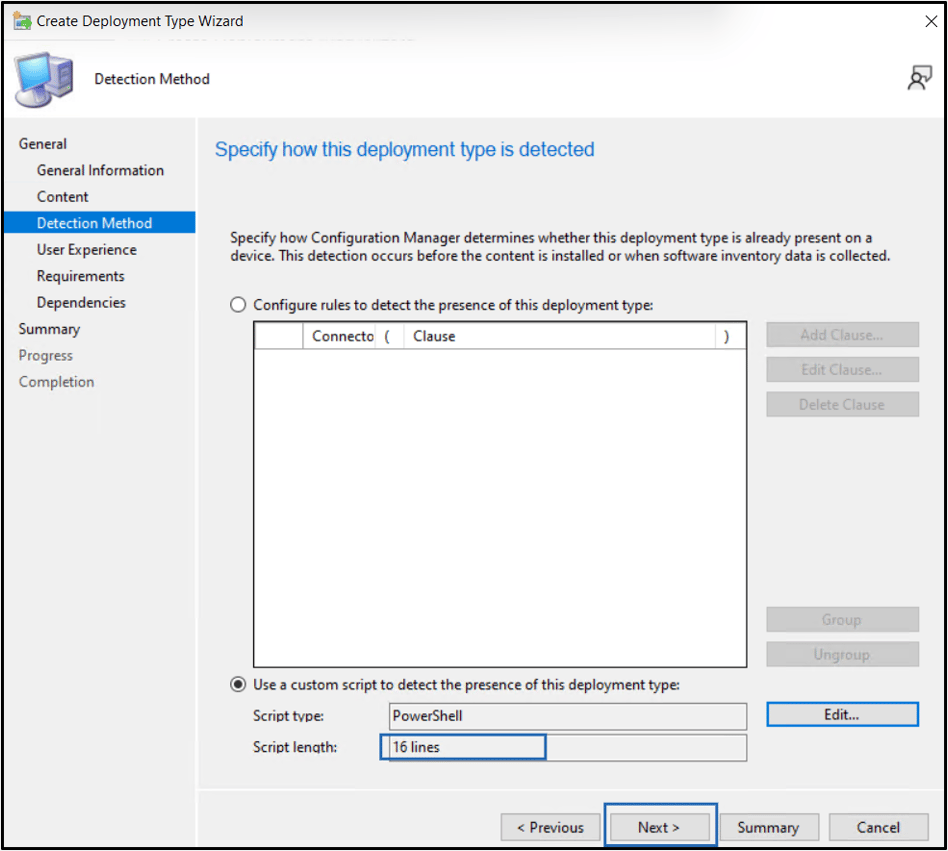Screen dimensions: 948x851
Task: Click the 'Specify how this deployment type is detected' heading
Action: pyautogui.click(x=404, y=149)
